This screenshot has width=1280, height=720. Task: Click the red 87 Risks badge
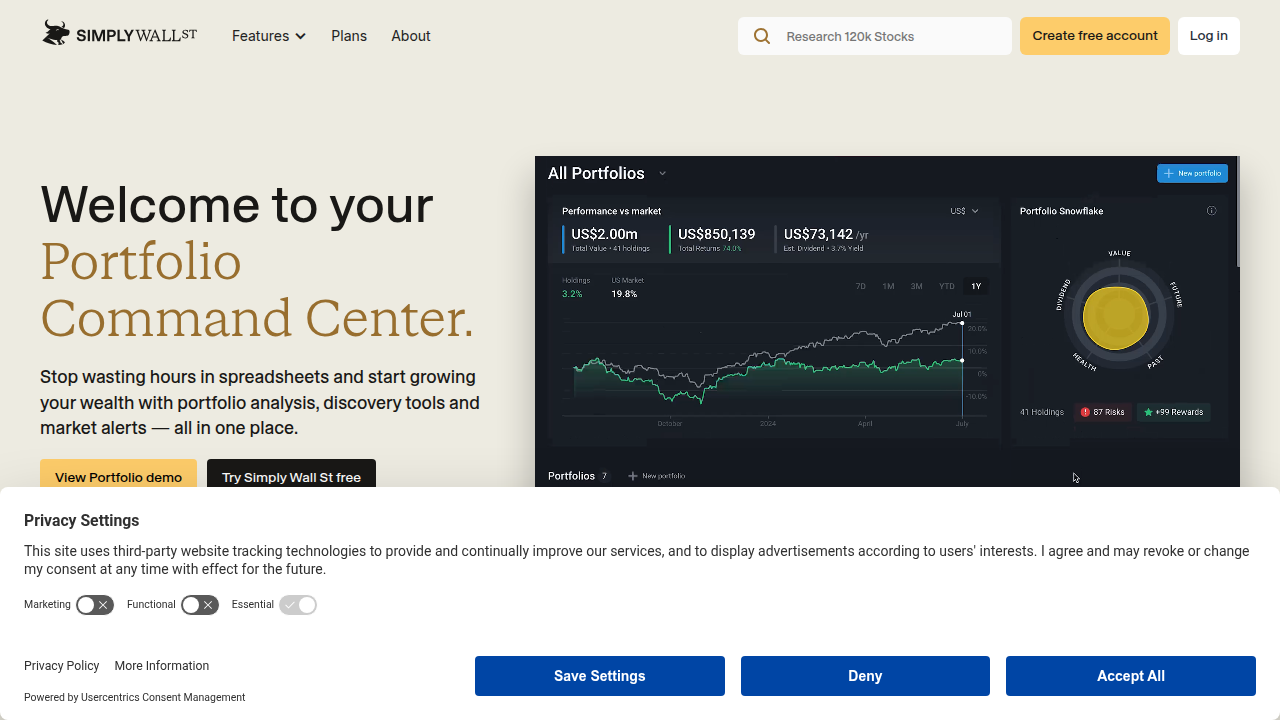[1103, 412]
